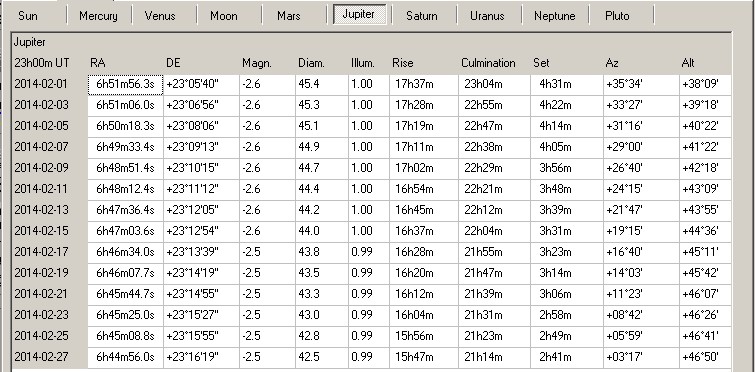Open the Mars tab
Viewport: 755px width, 372px height.
[289, 15]
